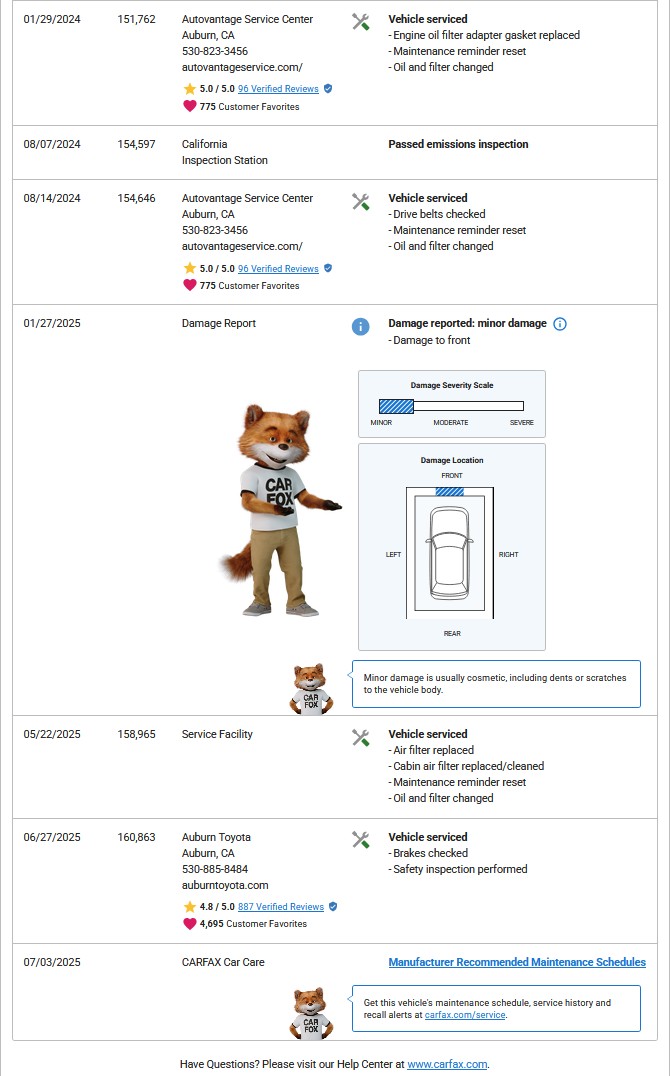Click car outline in Damage Location diagram

451,553
